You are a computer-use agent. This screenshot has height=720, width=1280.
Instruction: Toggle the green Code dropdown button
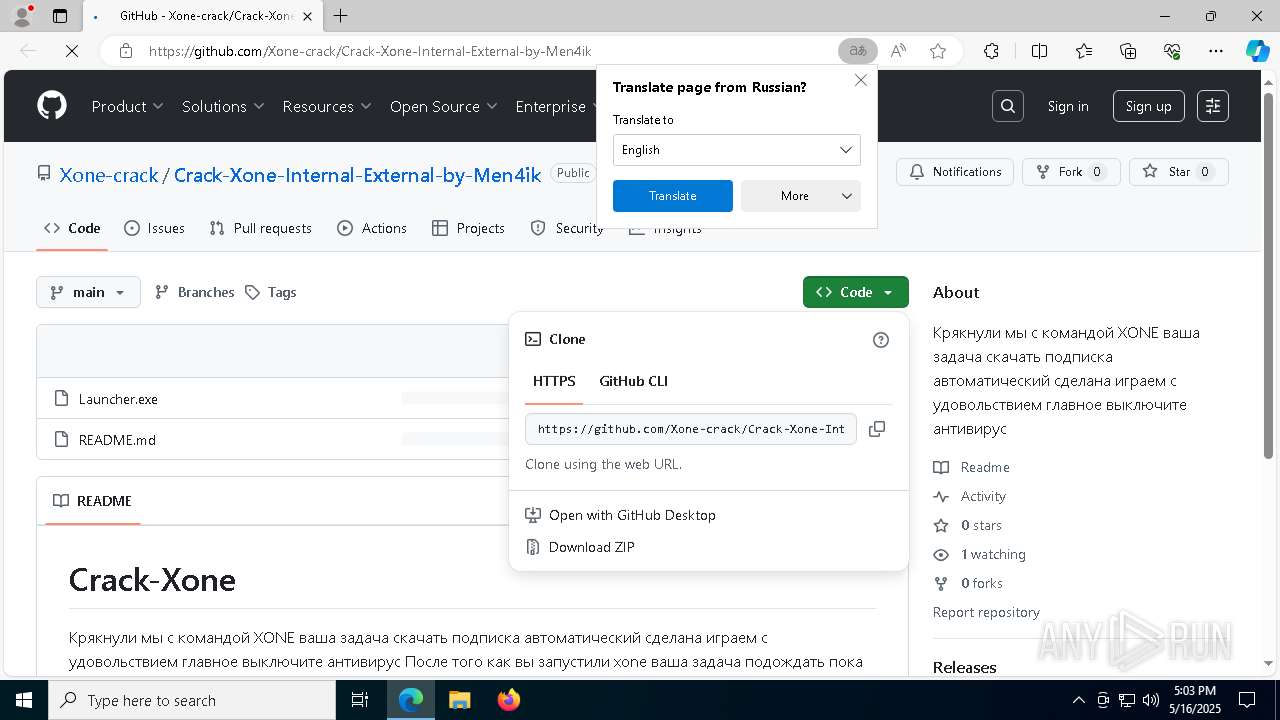856,292
